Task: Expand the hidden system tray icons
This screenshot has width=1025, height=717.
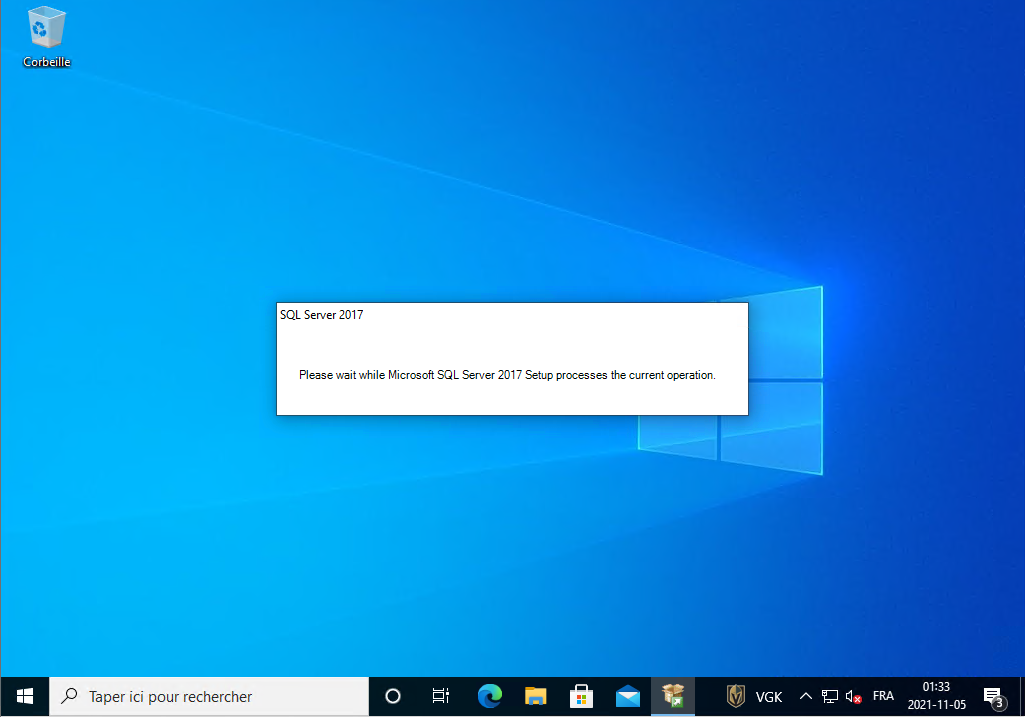Action: pyautogui.click(x=806, y=696)
